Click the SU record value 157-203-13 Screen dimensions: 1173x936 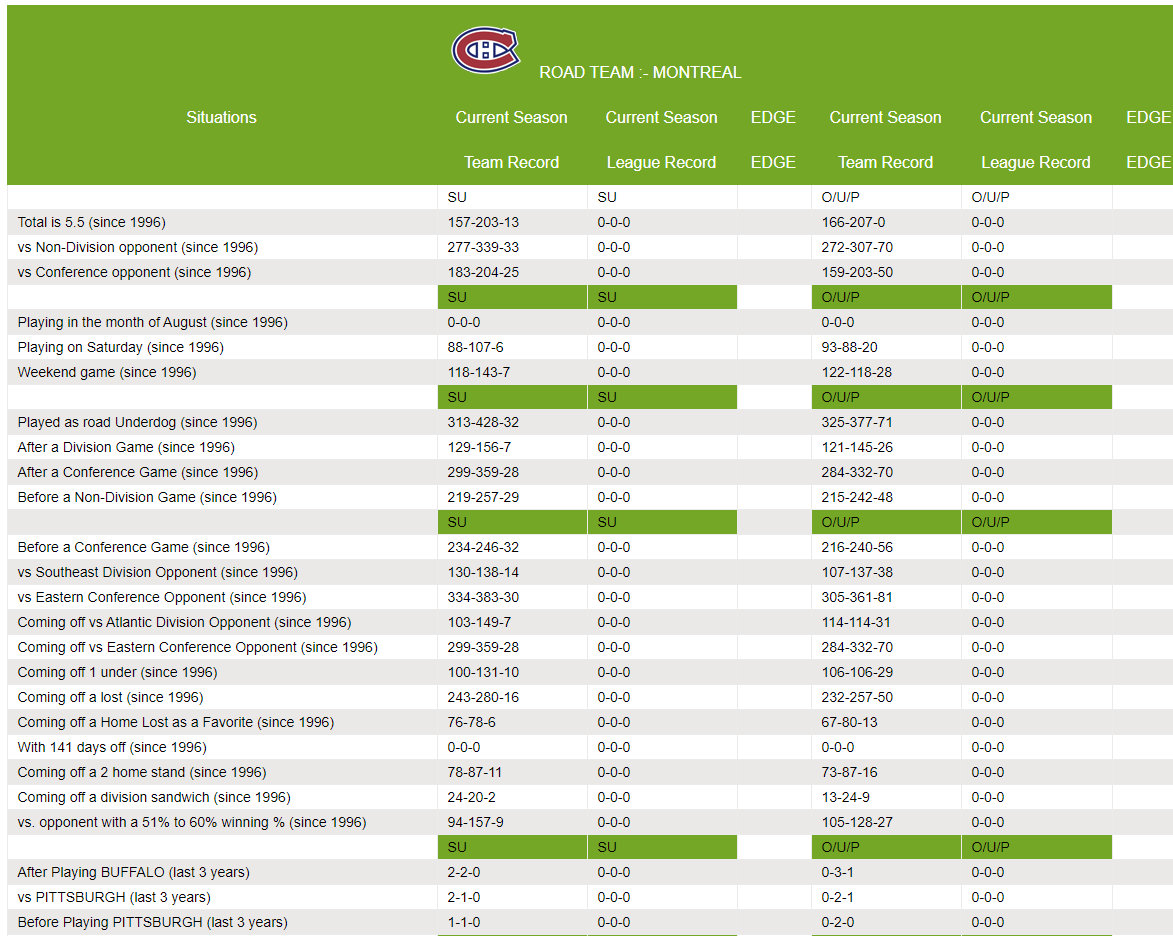pos(483,222)
